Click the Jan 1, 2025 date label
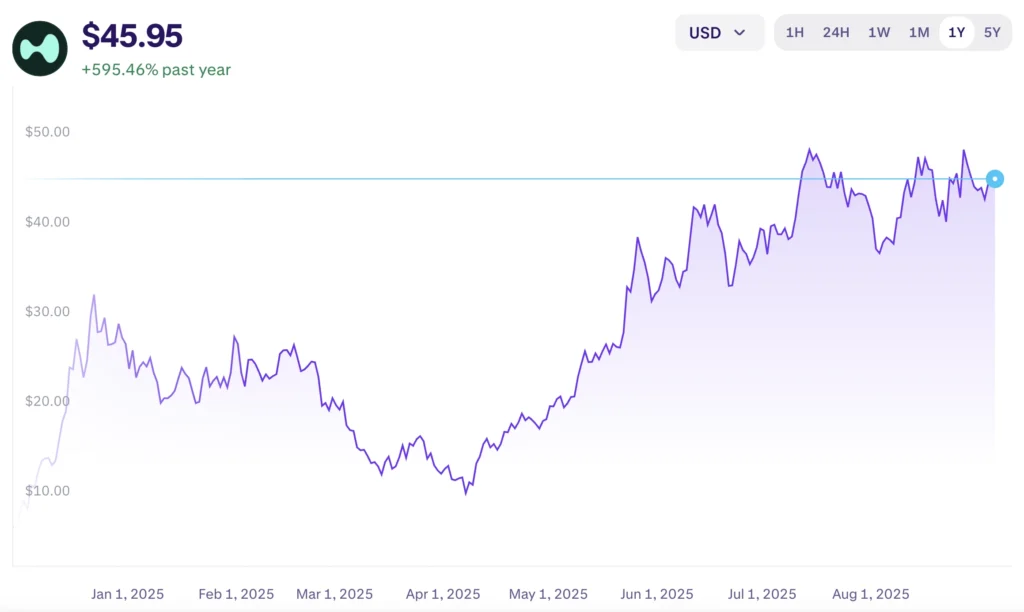1024x612 pixels. coord(128,594)
